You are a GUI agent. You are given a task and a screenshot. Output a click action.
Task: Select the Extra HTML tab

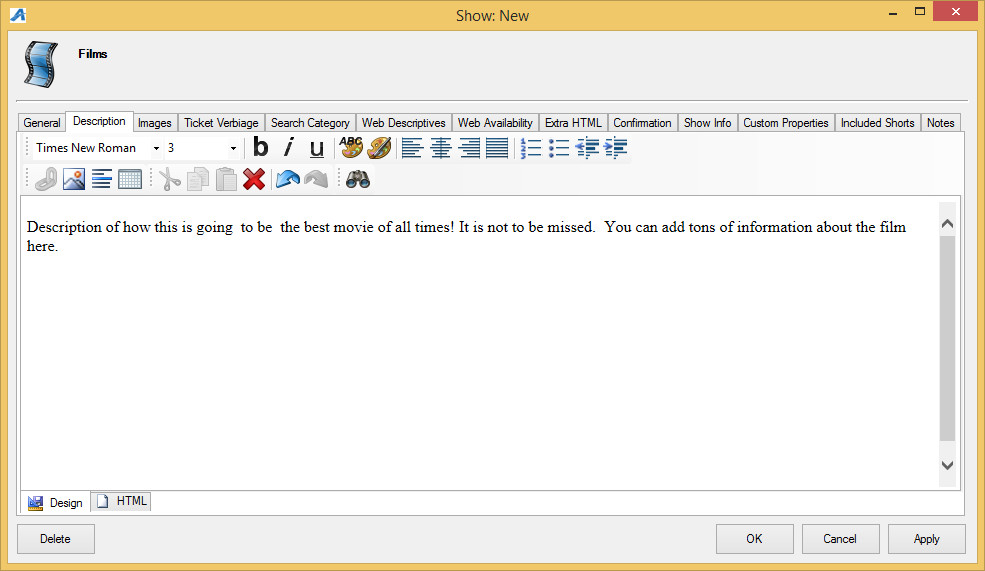pyautogui.click(x=573, y=122)
